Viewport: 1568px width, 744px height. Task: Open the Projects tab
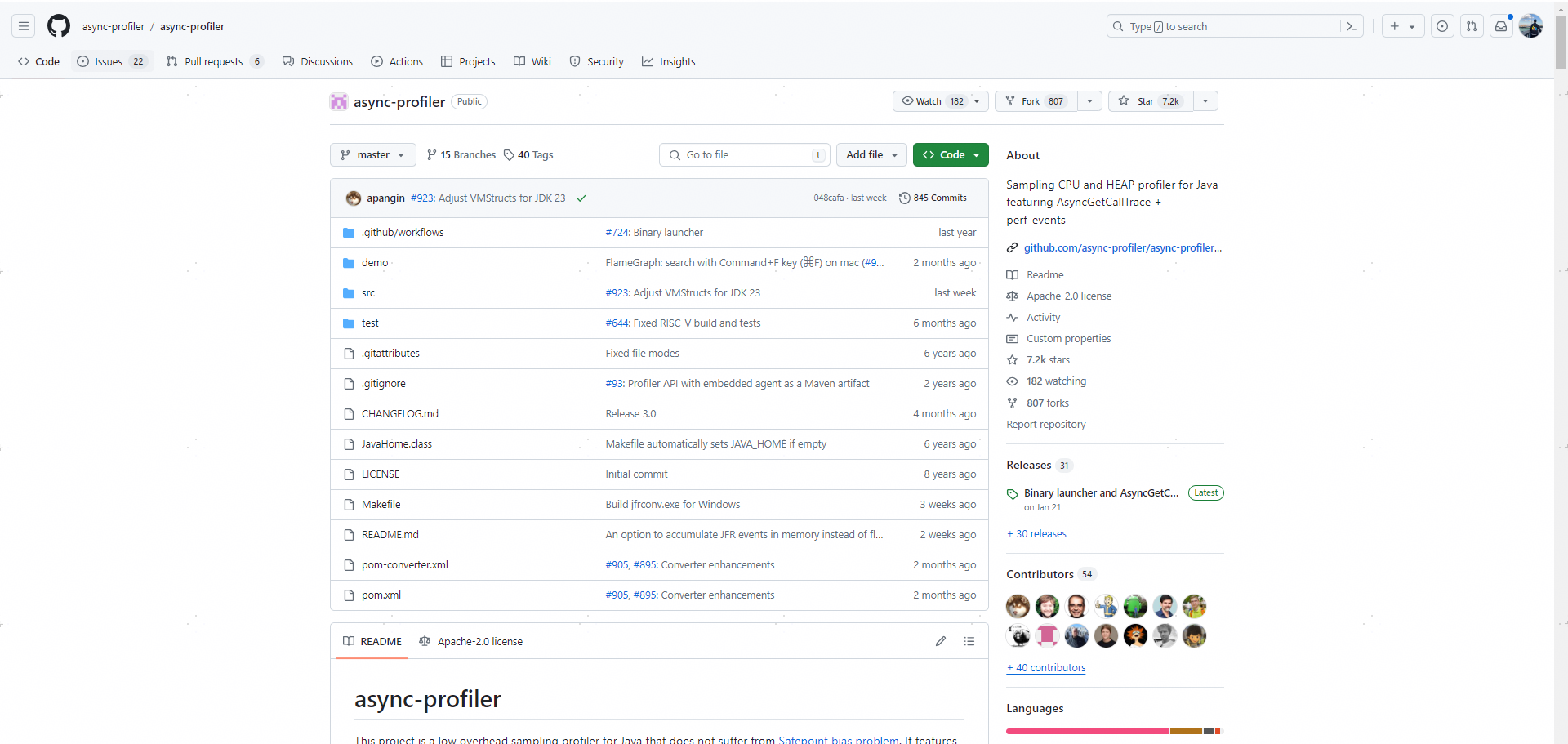(468, 61)
